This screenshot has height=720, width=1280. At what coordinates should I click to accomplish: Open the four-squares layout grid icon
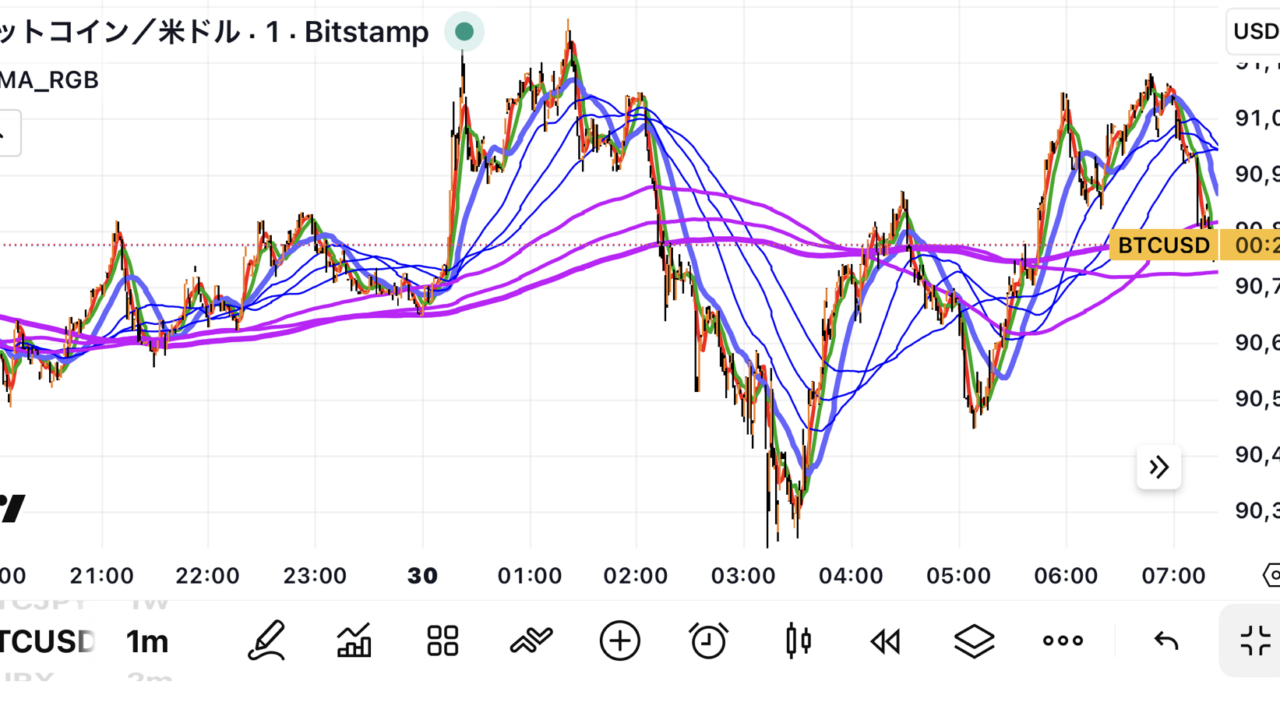pyautogui.click(x=442, y=641)
